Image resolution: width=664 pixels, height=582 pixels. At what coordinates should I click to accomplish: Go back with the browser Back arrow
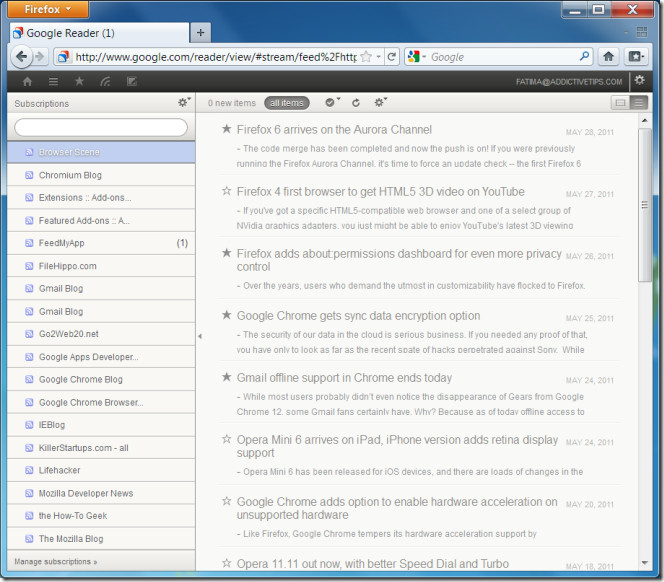[22, 56]
